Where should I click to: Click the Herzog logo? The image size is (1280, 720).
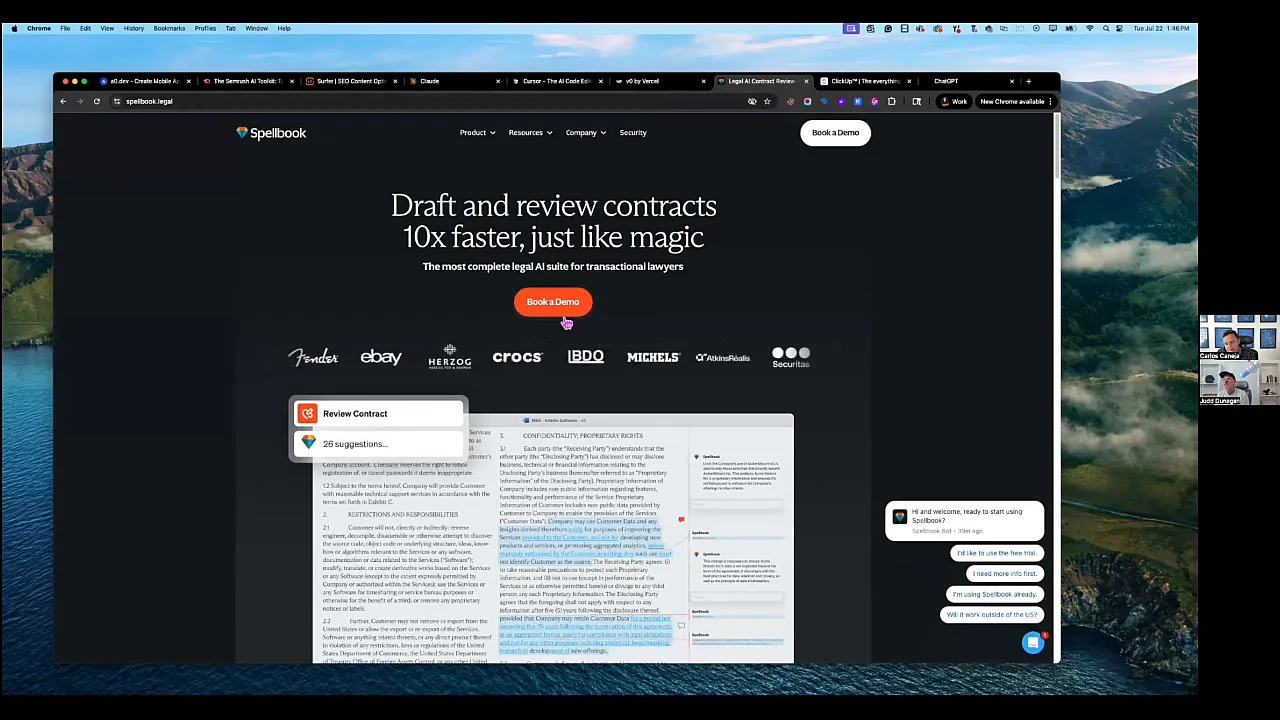(x=449, y=357)
